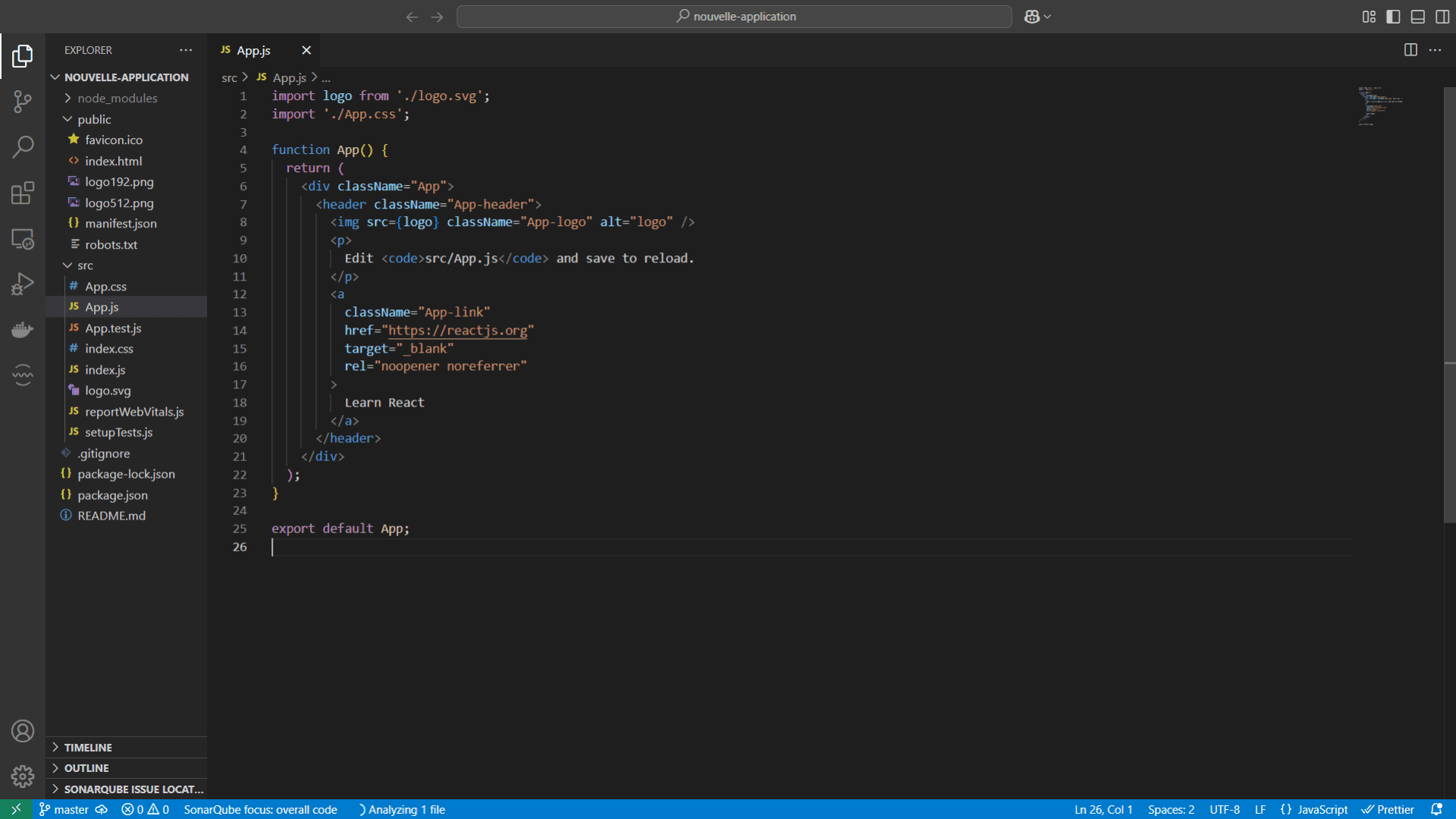The height and width of the screenshot is (819, 1456).
Task: Open the Search view icon
Action: click(23, 147)
